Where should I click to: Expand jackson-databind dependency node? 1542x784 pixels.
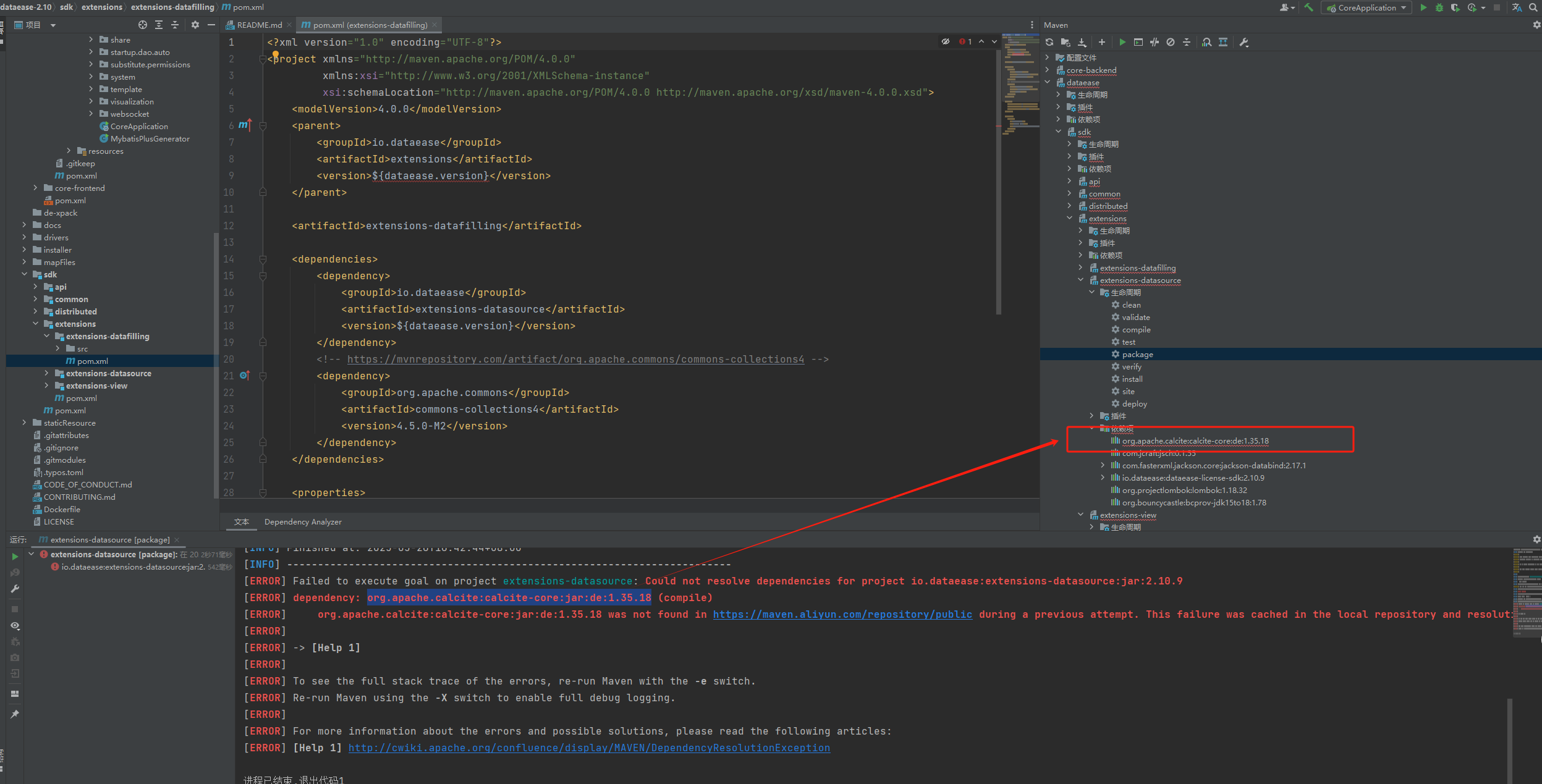(1103, 465)
